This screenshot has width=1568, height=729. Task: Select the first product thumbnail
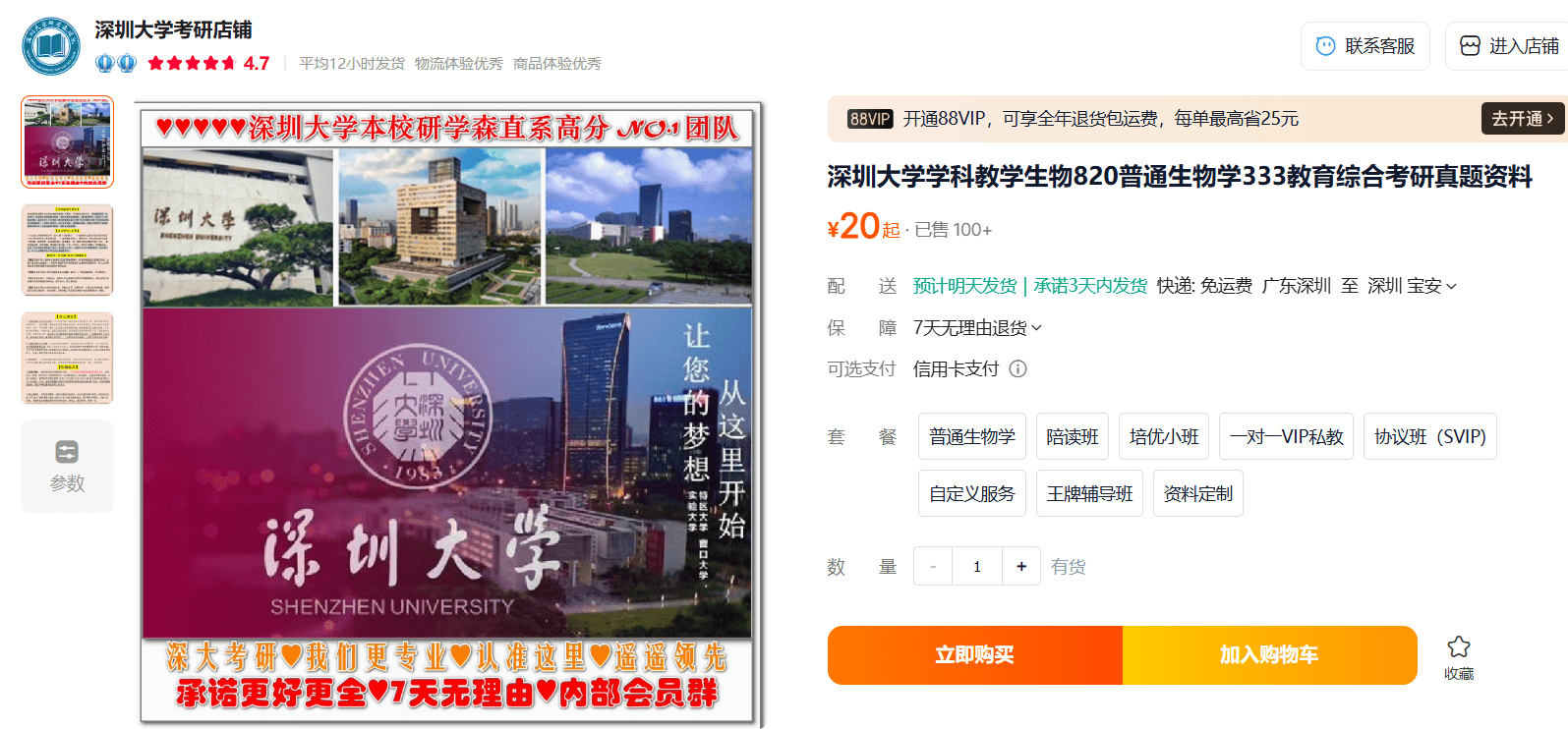68,141
